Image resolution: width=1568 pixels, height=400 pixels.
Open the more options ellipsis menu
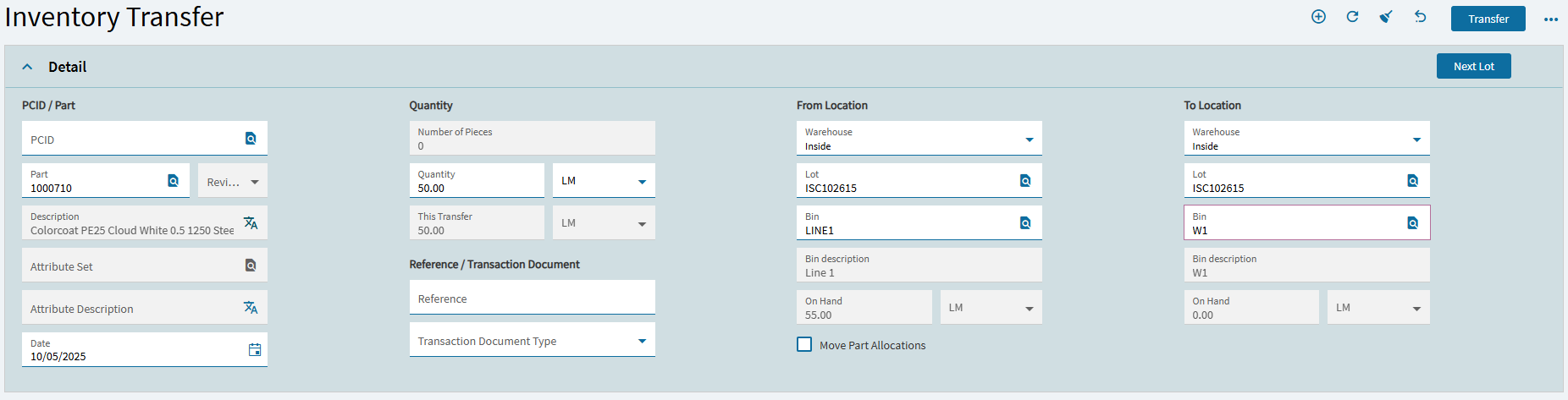pos(1550,19)
